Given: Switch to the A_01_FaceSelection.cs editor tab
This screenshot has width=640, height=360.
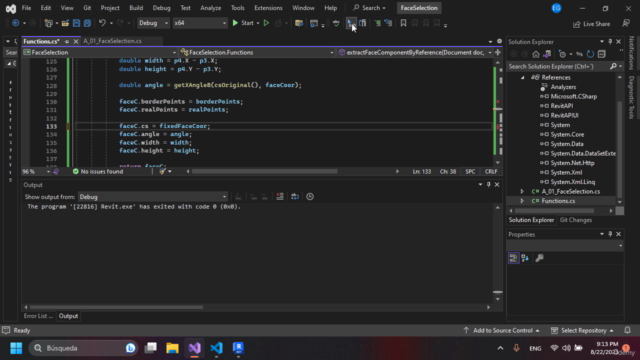Looking at the screenshot, I should pyautogui.click(x=113, y=41).
